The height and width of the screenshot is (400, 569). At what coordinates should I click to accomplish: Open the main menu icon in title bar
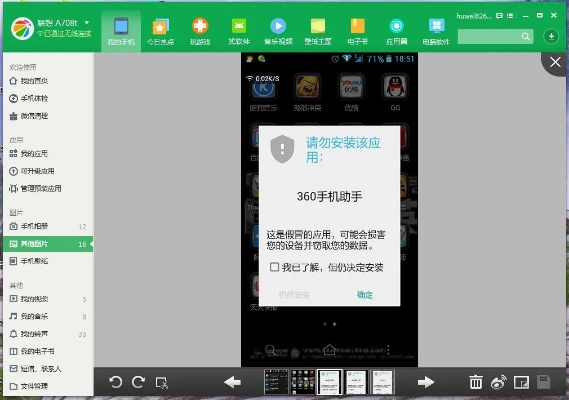[x=510, y=16]
